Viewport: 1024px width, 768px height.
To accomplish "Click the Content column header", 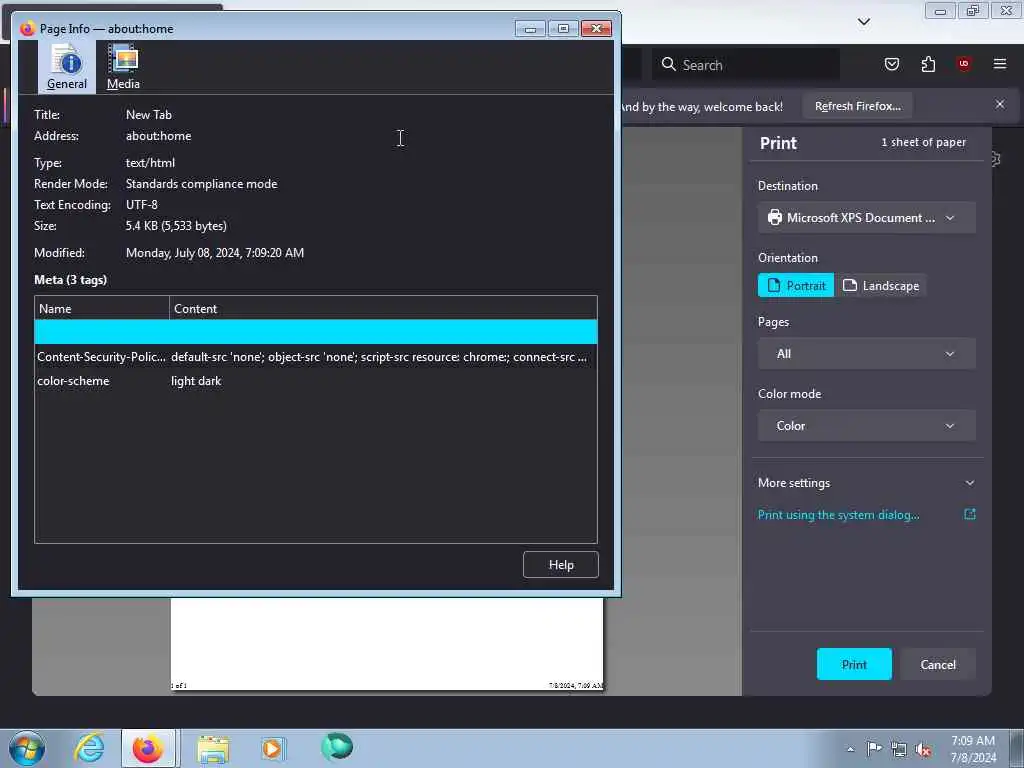I will point(383,308).
